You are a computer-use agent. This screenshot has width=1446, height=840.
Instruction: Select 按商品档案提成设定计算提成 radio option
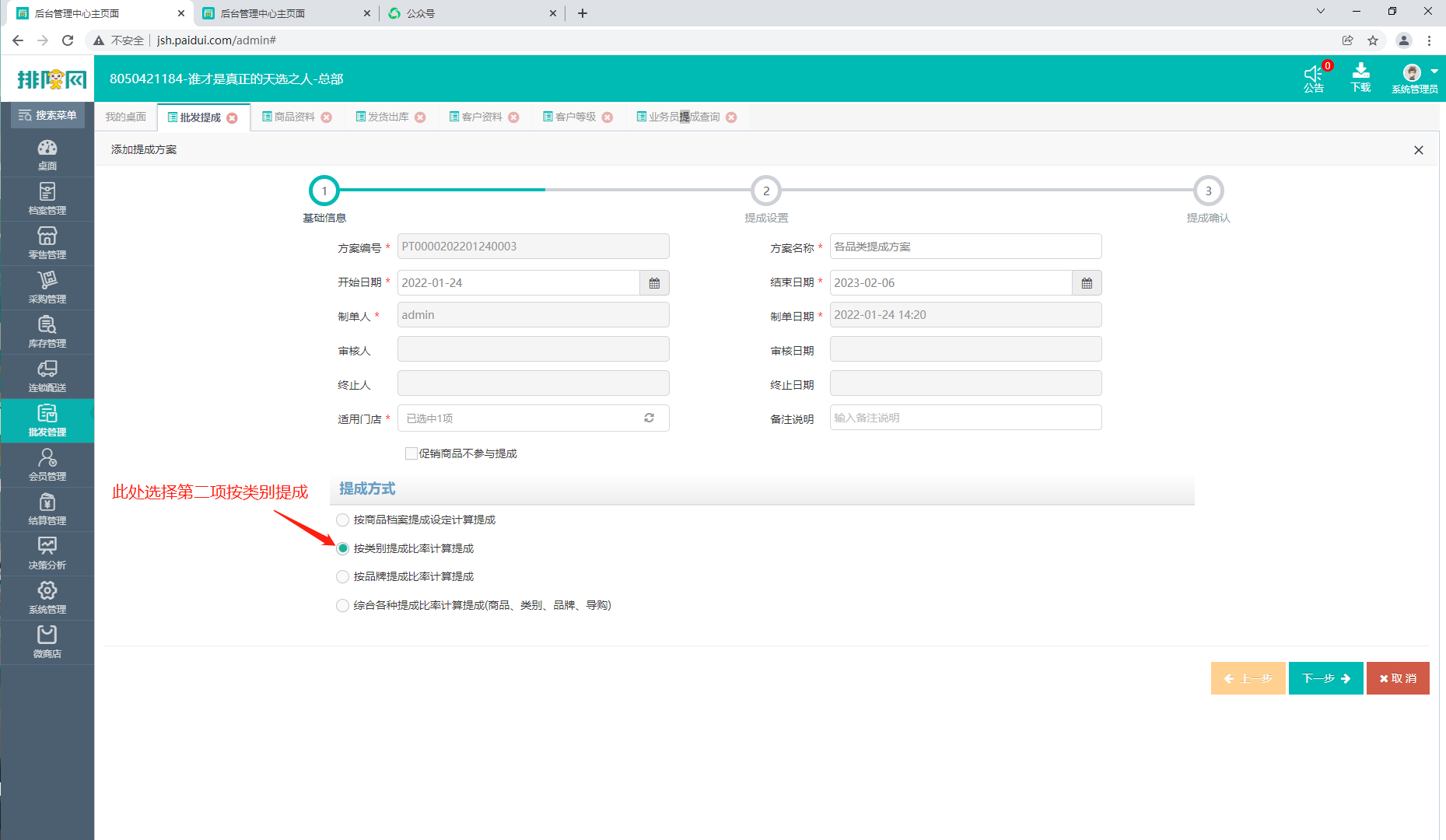342,520
